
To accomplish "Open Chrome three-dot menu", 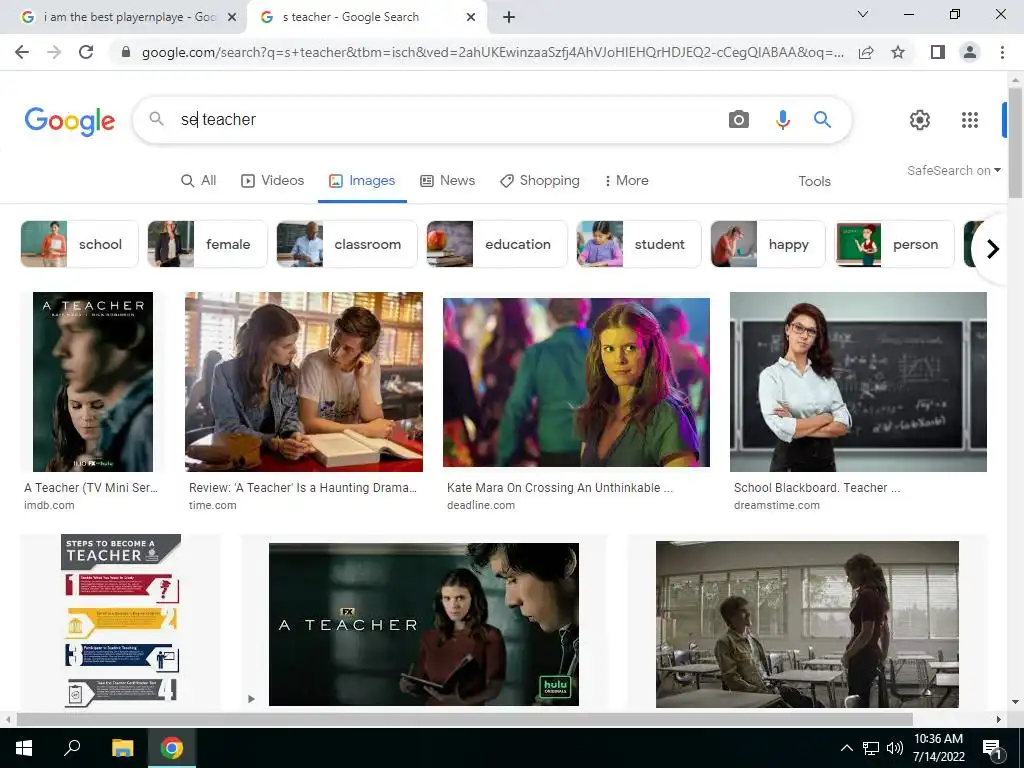I will [1002, 52].
